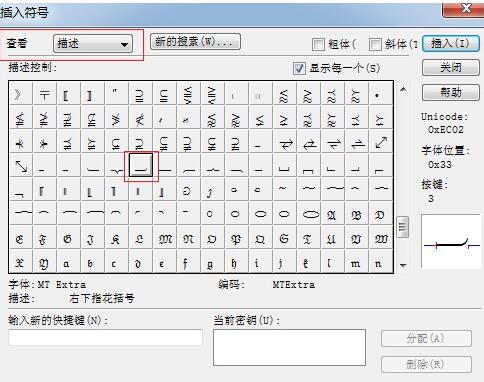Click the 删除(R) delete button
The image size is (484, 382).
coord(426,364)
